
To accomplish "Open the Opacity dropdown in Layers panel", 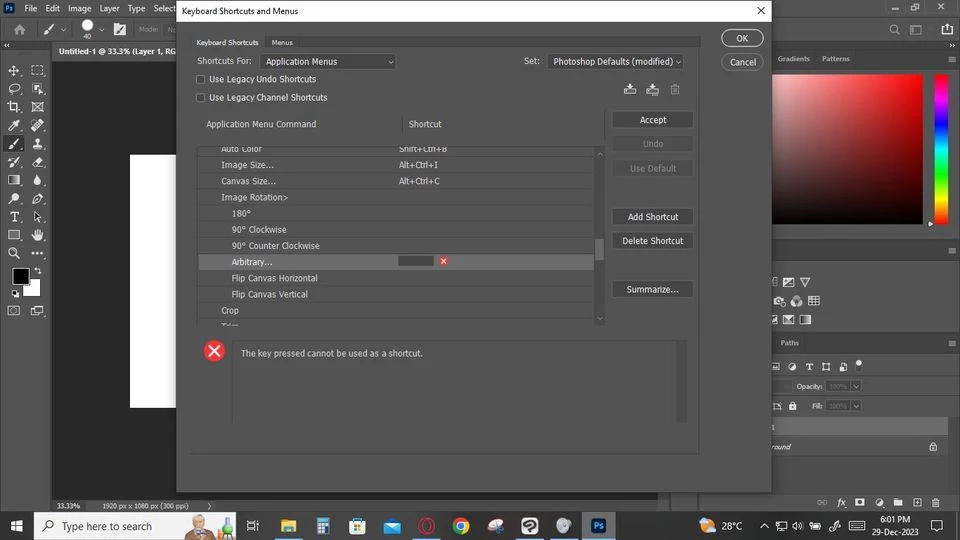I will 856,386.
